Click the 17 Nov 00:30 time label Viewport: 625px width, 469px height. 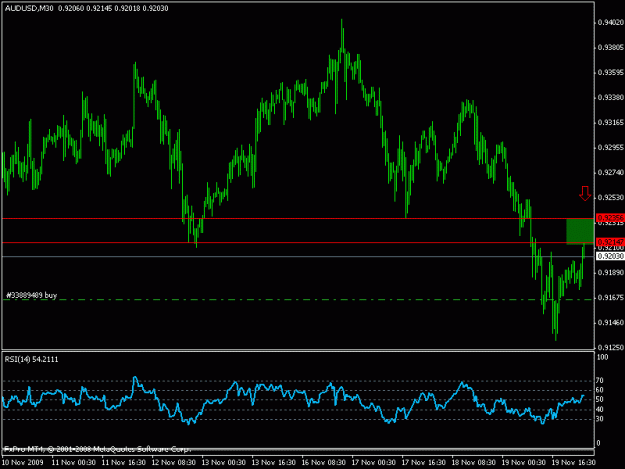tap(373, 463)
